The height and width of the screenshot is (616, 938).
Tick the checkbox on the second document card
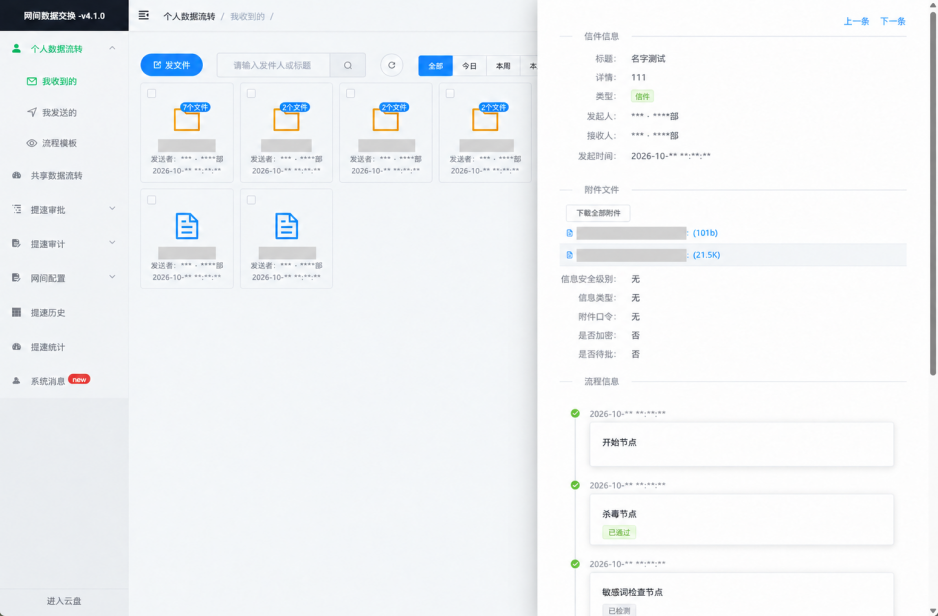point(251,200)
